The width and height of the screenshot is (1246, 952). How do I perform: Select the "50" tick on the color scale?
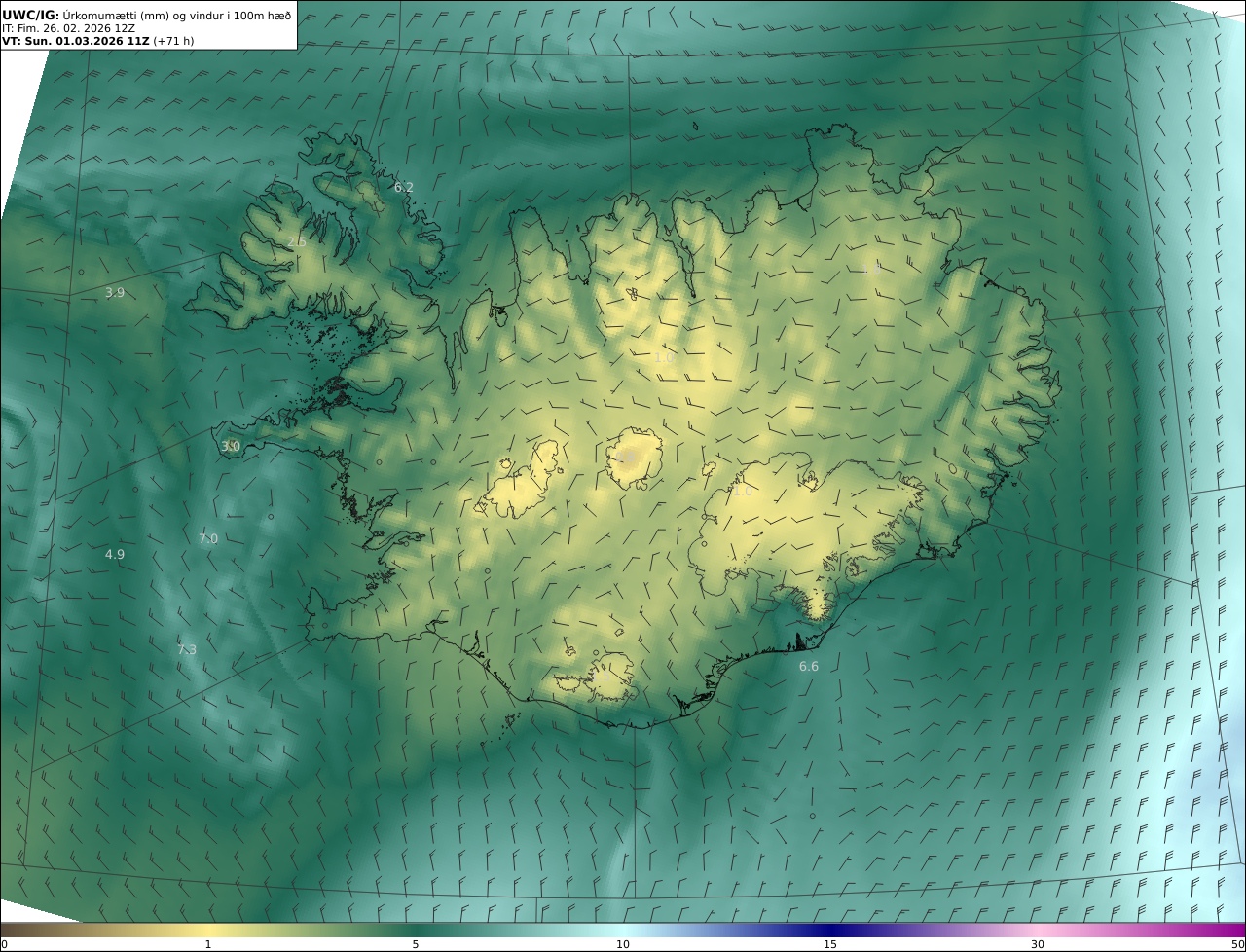(1237, 944)
